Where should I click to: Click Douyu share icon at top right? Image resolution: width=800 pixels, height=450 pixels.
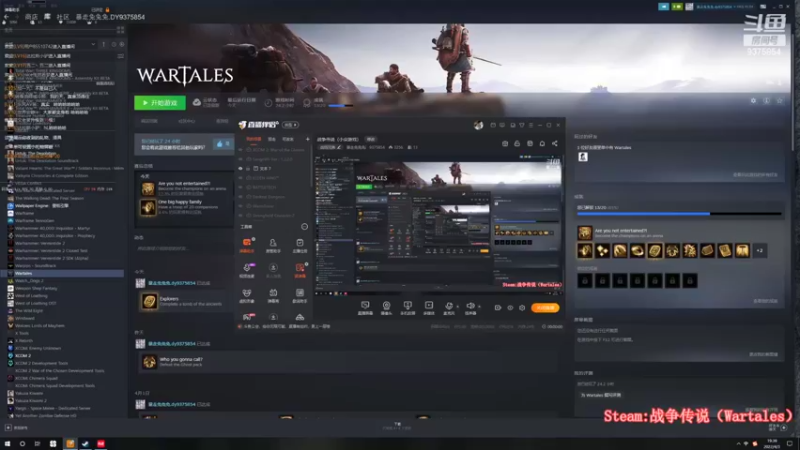555,143
